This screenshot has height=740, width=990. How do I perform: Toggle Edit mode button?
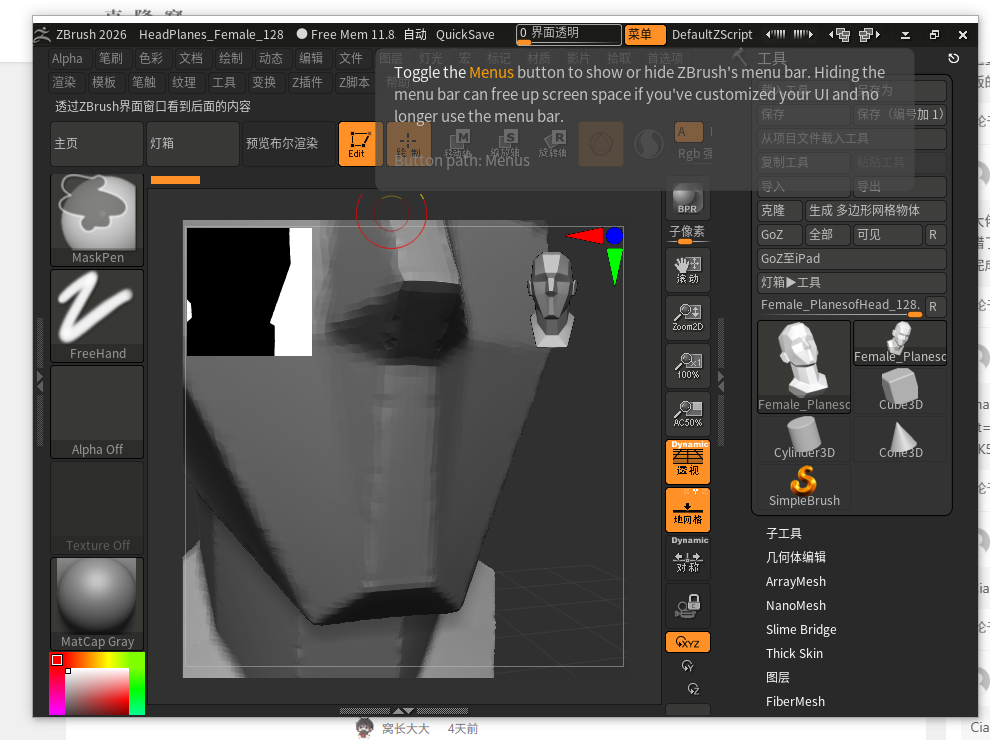[359, 143]
